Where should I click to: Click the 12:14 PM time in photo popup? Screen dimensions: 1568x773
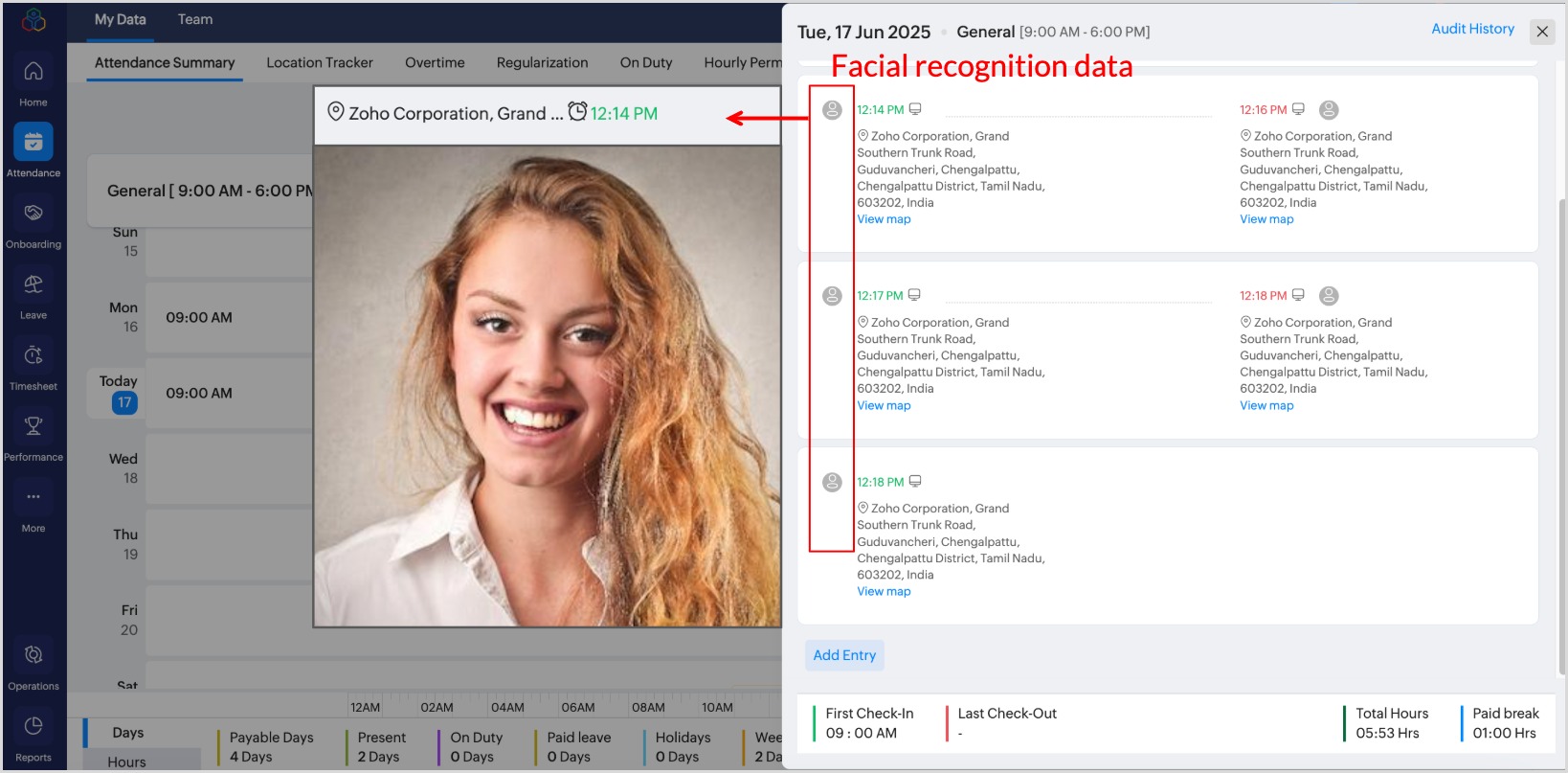(624, 113)
